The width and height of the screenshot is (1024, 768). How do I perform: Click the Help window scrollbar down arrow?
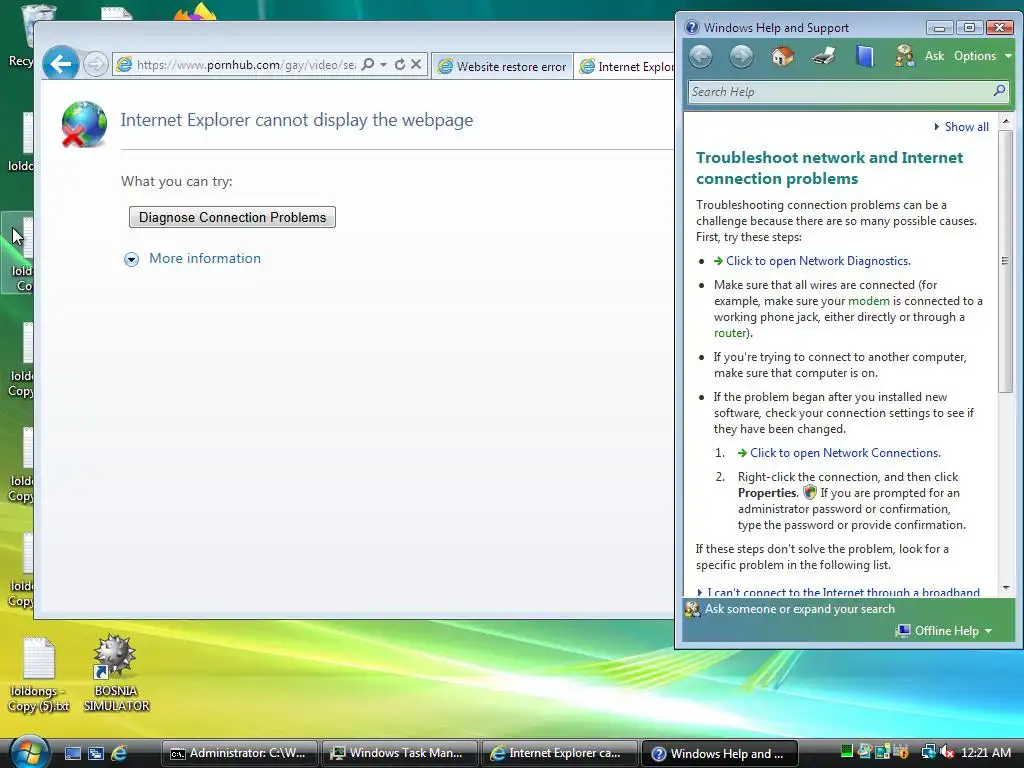point(1006,588)
